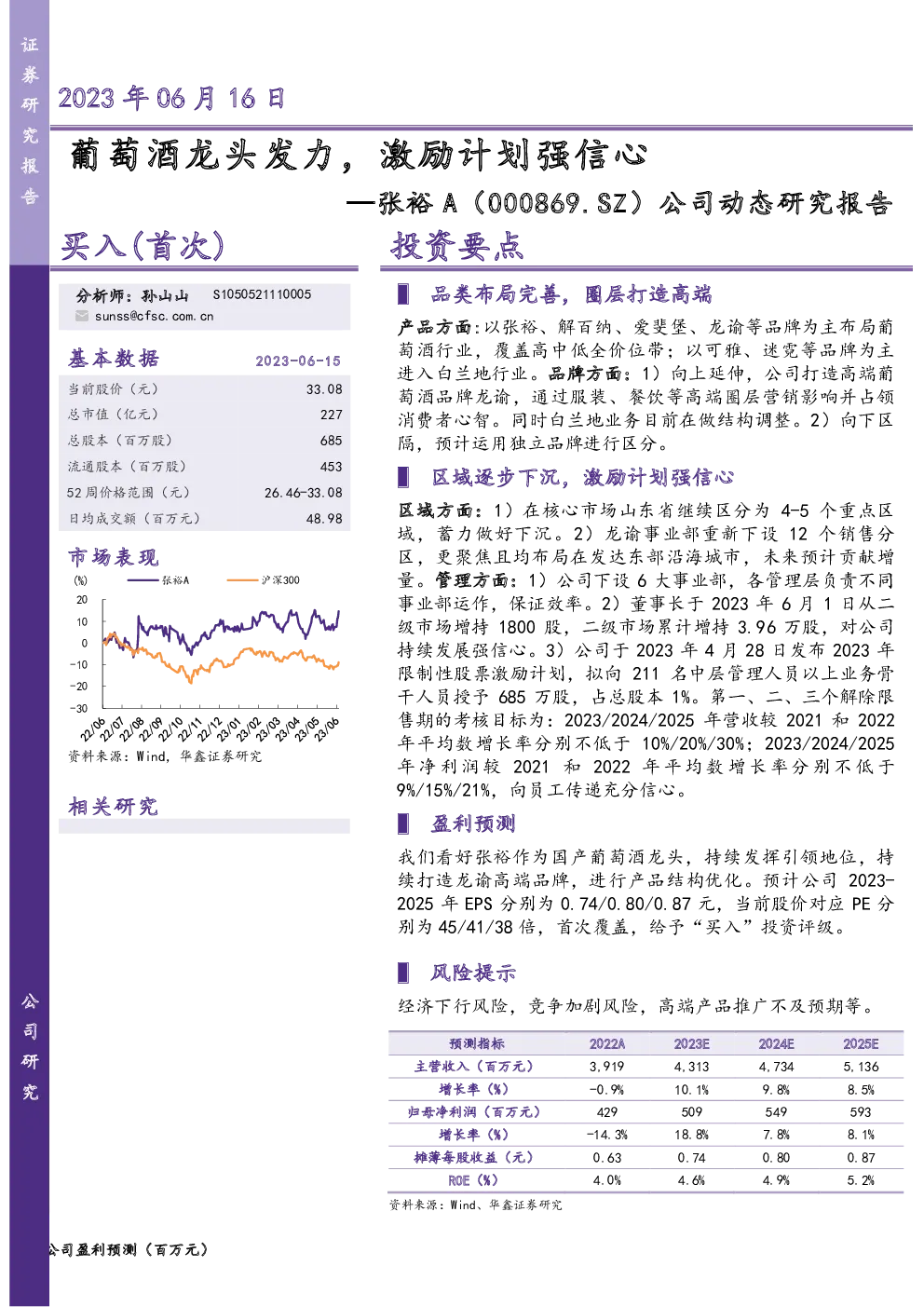This screenshot has height=1307, width=924.
Task: Click the 2023E column header
Action: tap(691, 1044)
